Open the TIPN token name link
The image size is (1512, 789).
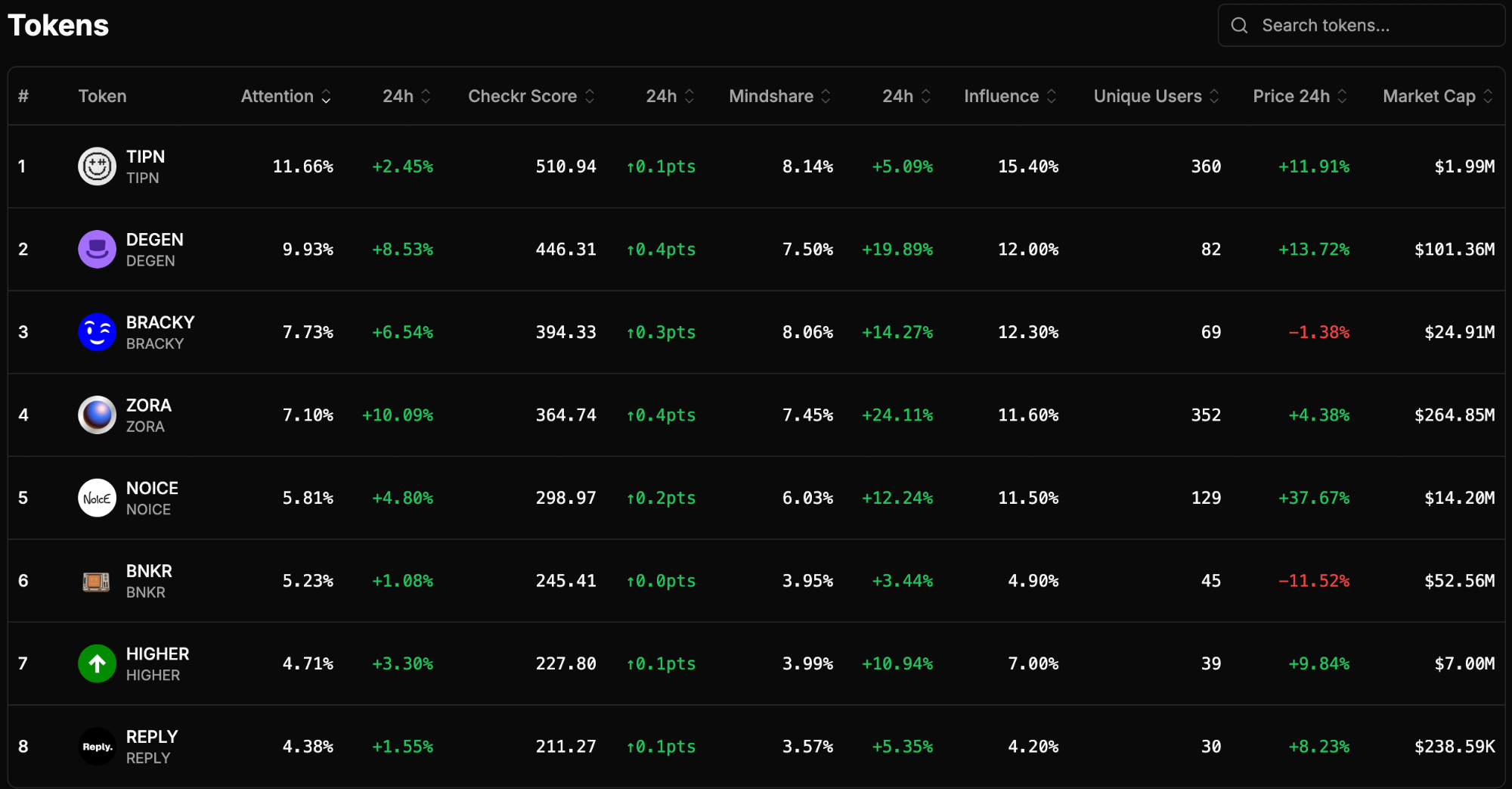click(x=145, y=157)
